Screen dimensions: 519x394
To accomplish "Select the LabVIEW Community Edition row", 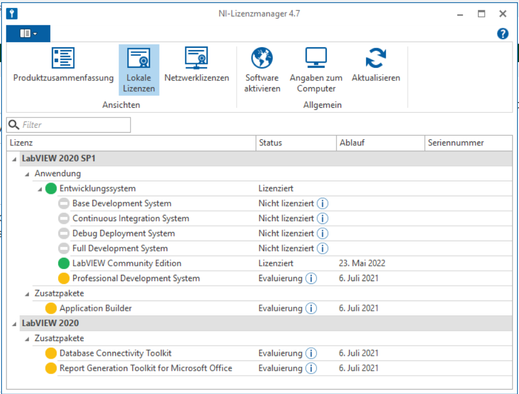I will (x=285, y=263).
